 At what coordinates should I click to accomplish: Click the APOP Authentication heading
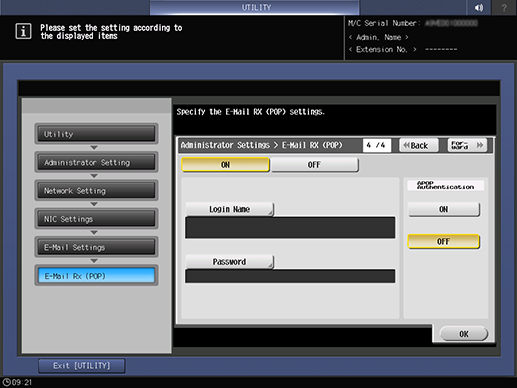[445, 185]
